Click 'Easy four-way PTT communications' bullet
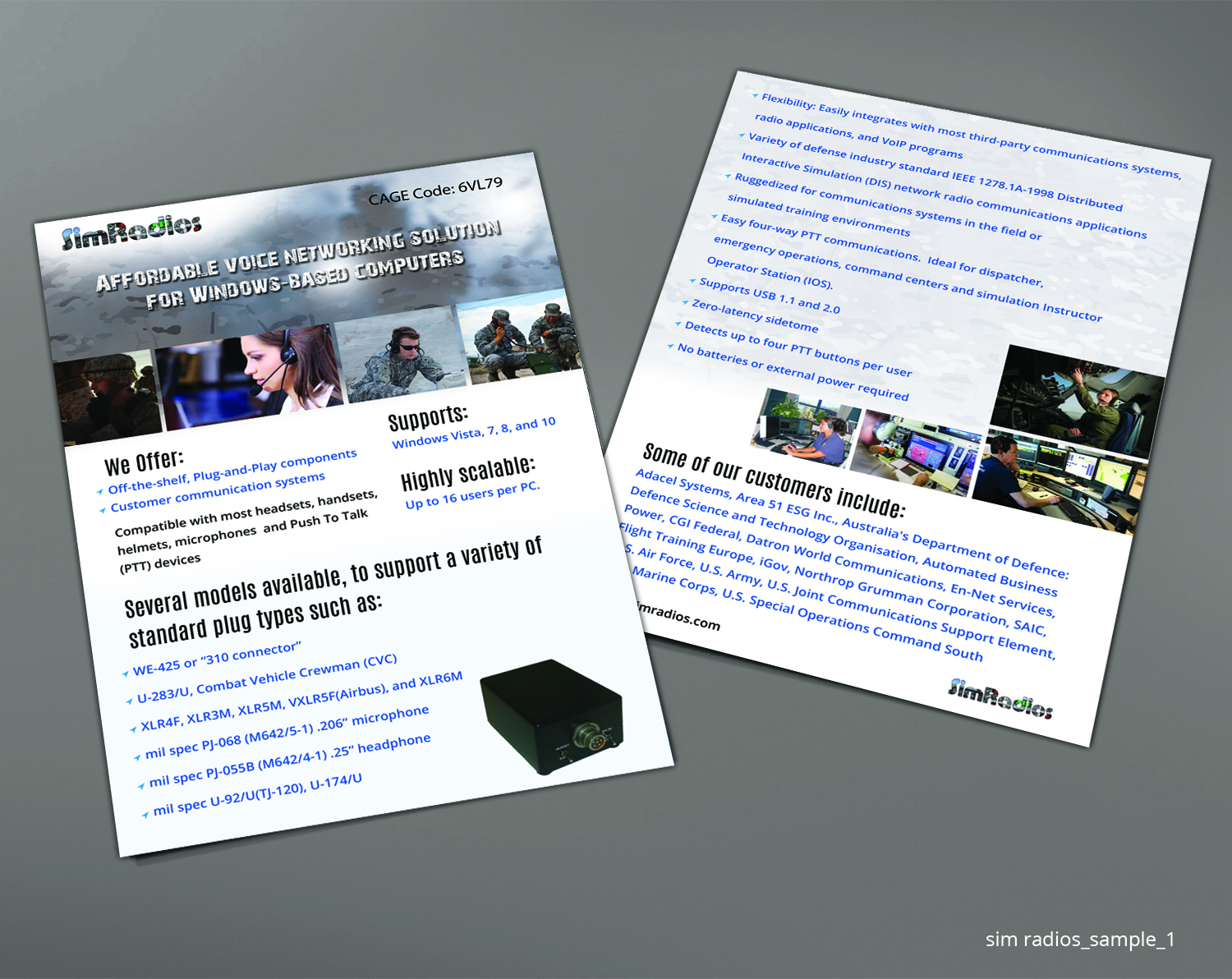1232x979 pixels. [903, 267]
